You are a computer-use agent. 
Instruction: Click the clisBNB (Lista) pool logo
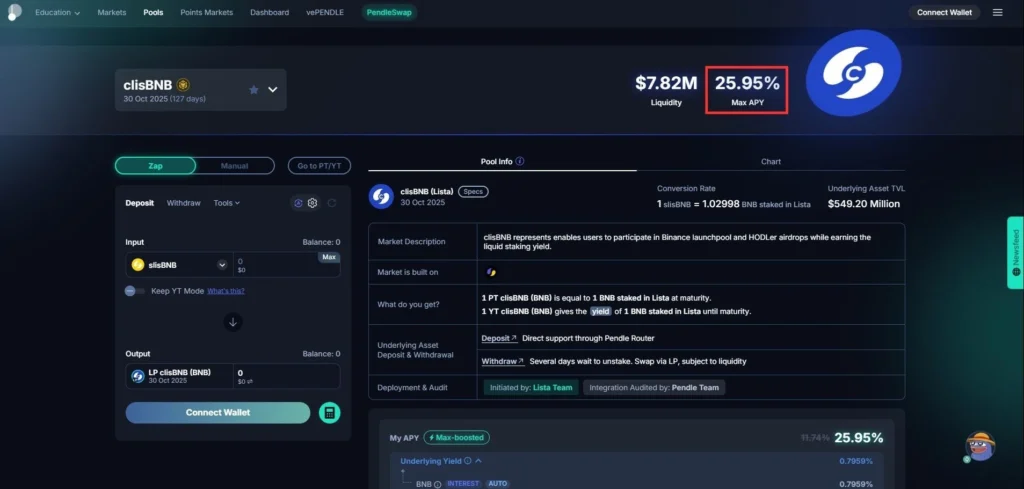pyautogui.click(x=381, y=197)
